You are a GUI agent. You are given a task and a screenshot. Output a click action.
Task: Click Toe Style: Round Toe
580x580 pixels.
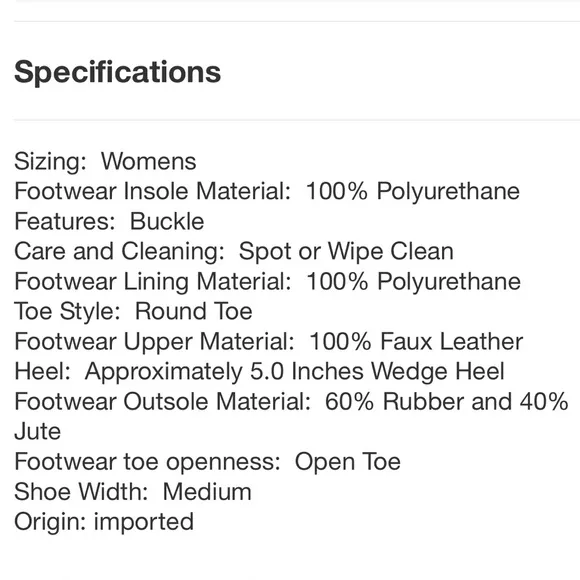click(x=133, y=311)
